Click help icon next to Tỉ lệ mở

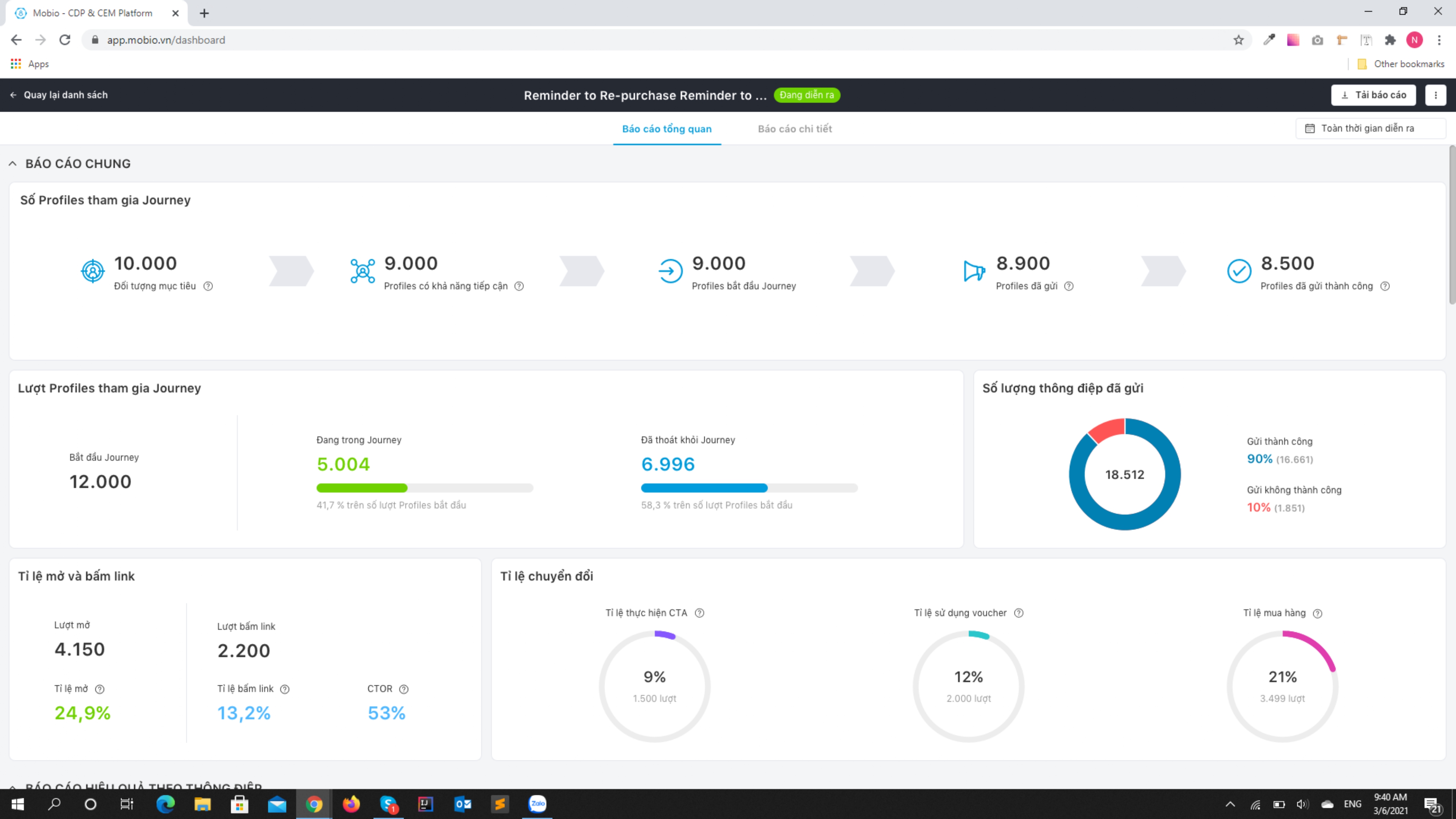point(99,689)
